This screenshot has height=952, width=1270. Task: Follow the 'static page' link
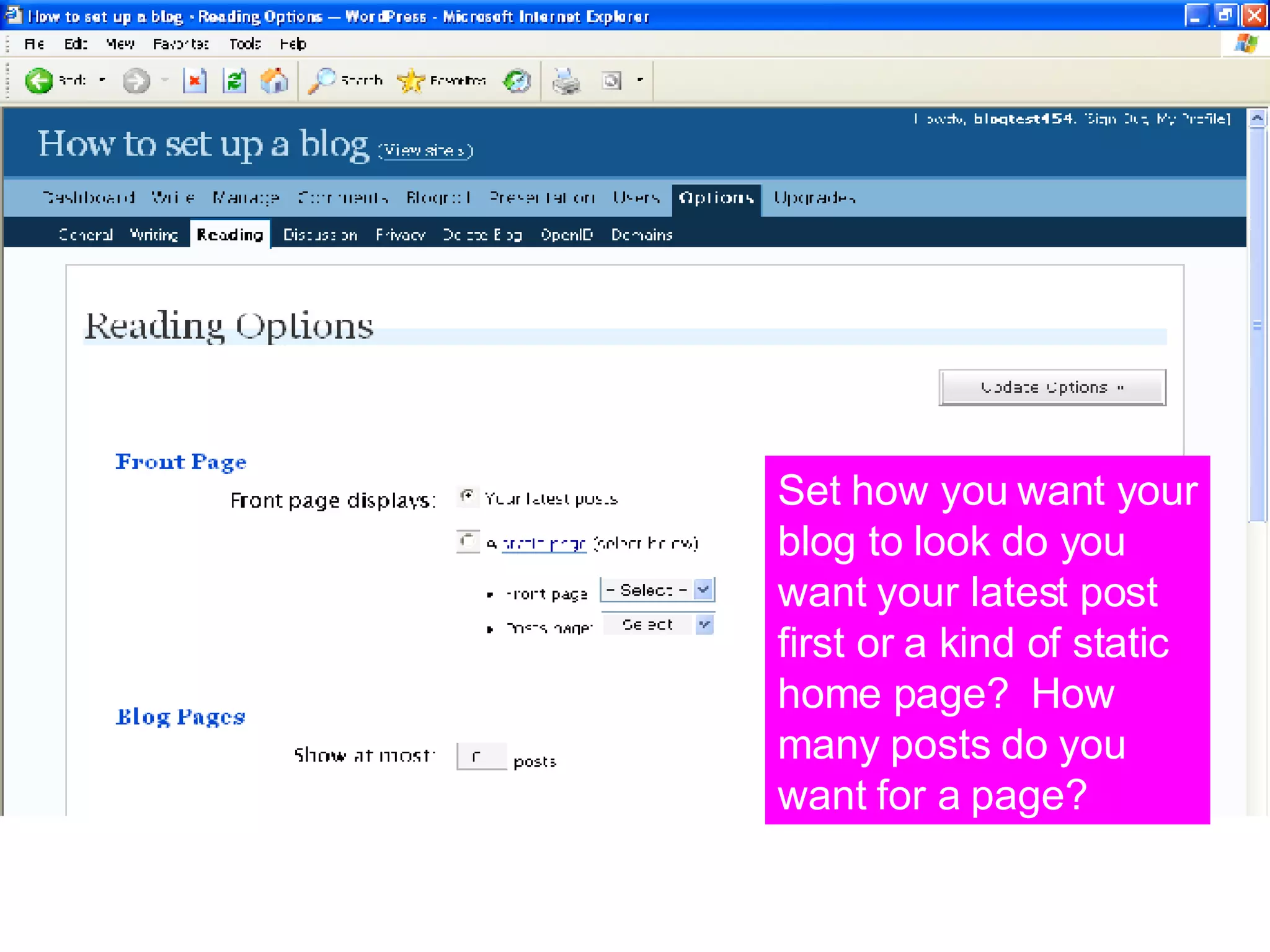pyautogui.click(x=544, y=544)
